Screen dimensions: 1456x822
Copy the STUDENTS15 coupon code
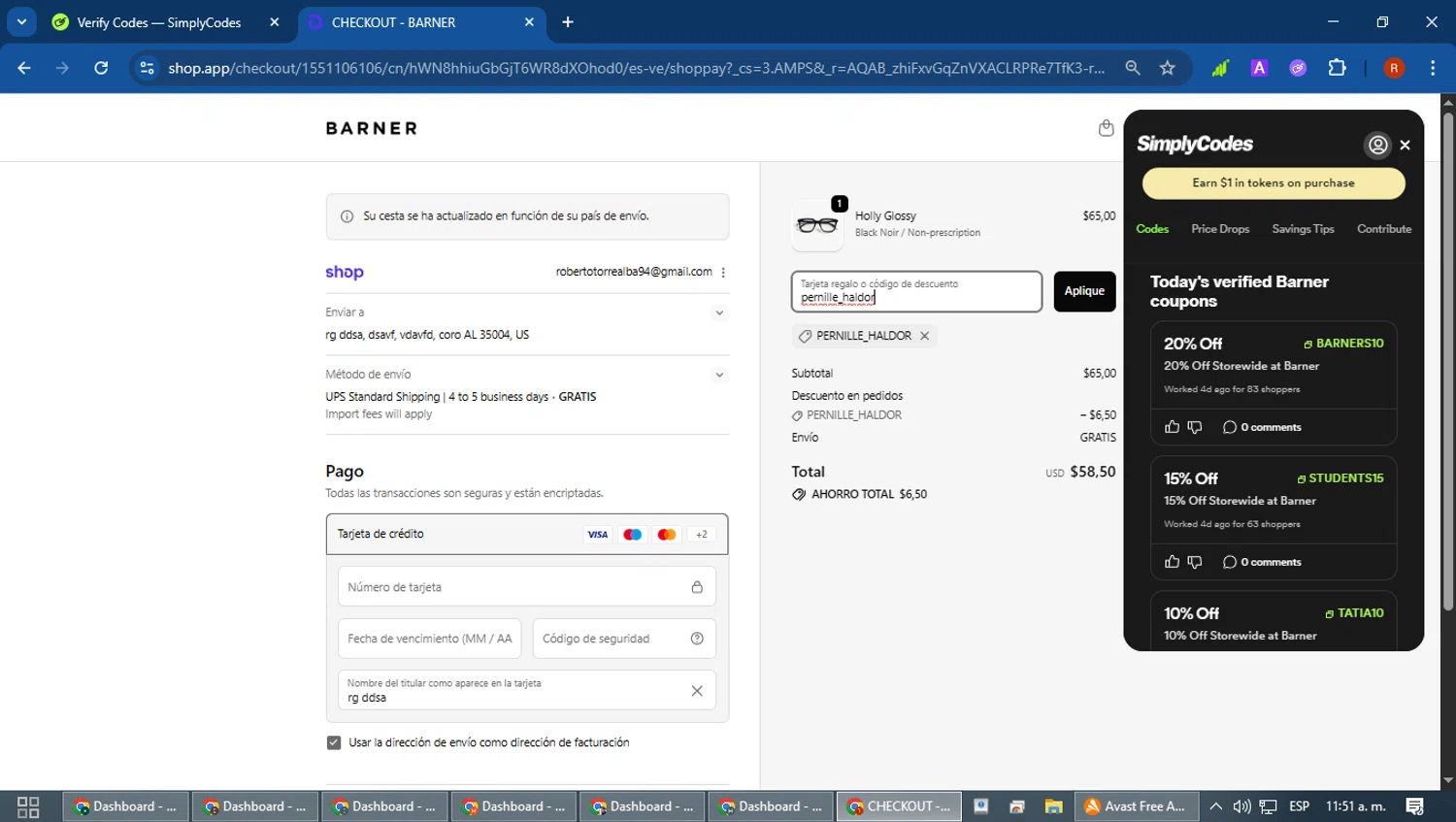[1340, 478]
